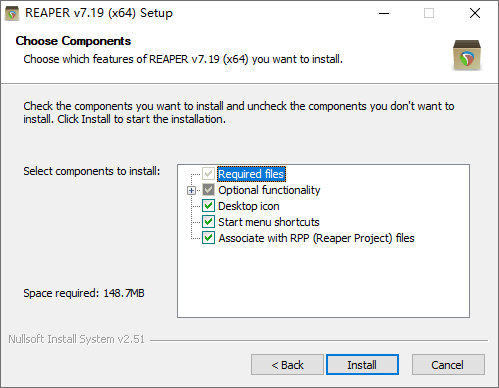The width and height of the screenshot is (499, 388).
Task: Cancel the REAPER setup
Action: pos(448,365)
